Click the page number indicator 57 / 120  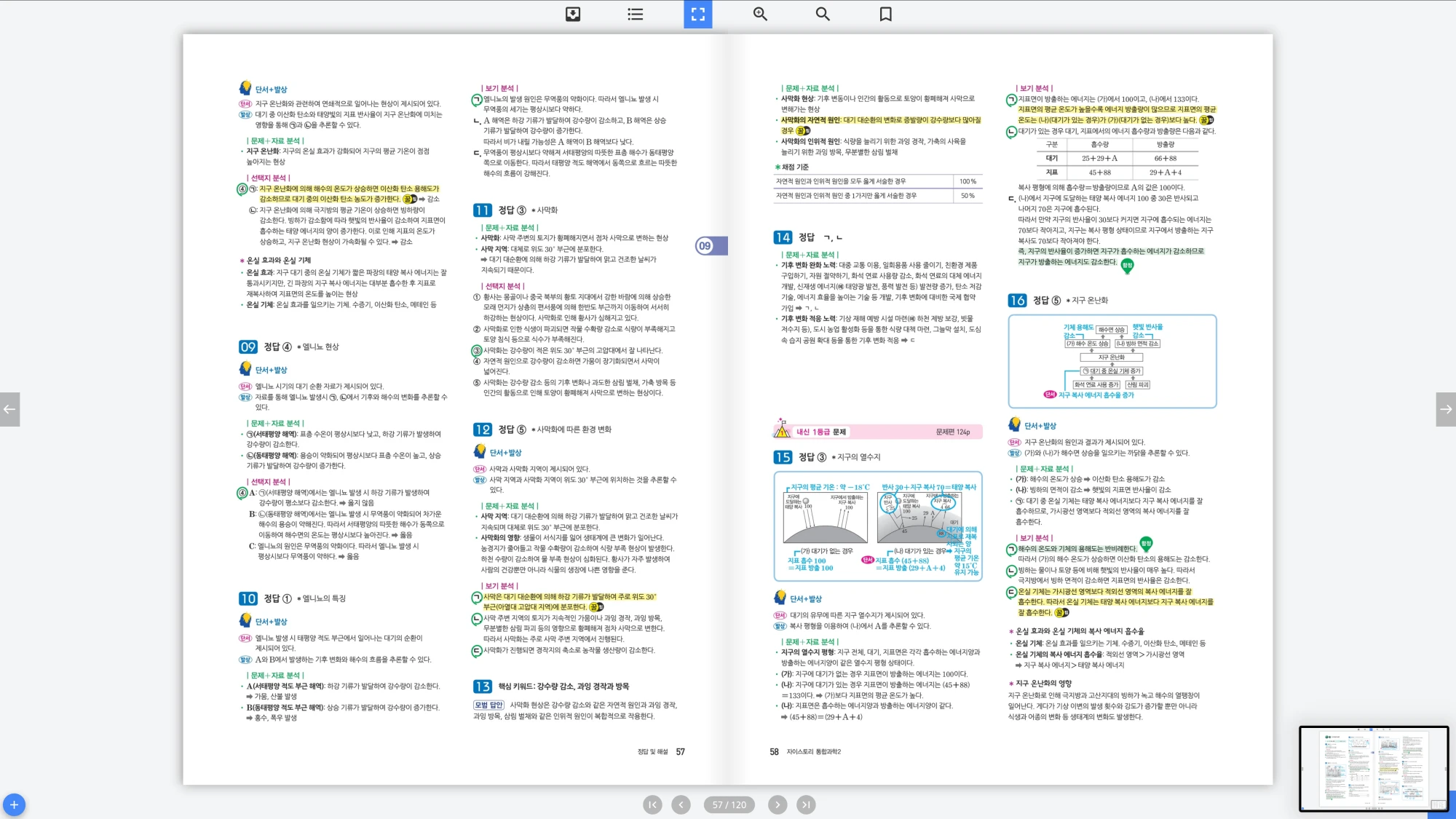point(729,804)
